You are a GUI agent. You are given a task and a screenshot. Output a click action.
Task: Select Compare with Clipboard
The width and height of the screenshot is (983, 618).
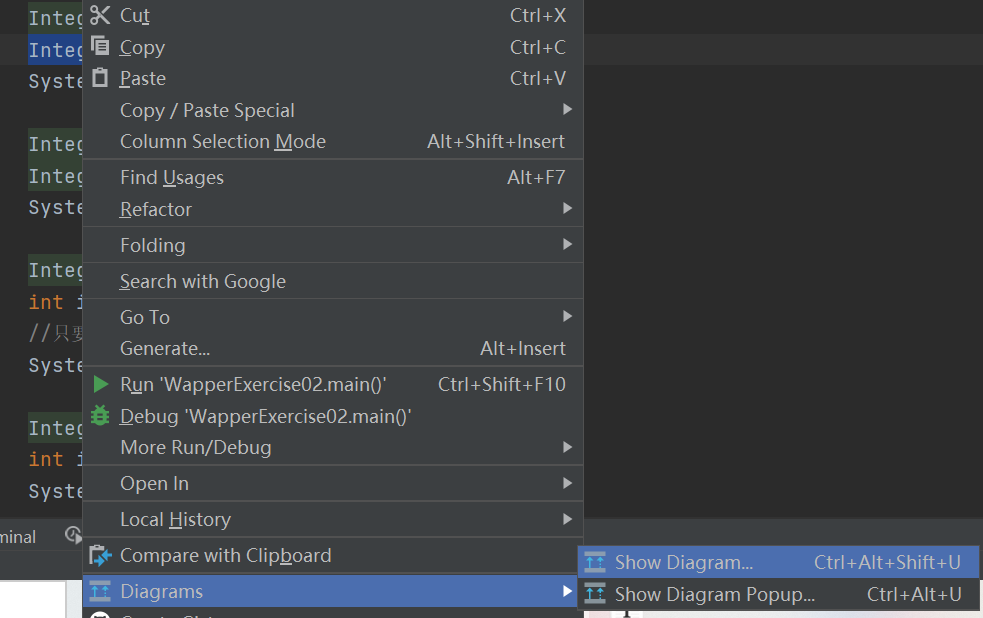333,555
